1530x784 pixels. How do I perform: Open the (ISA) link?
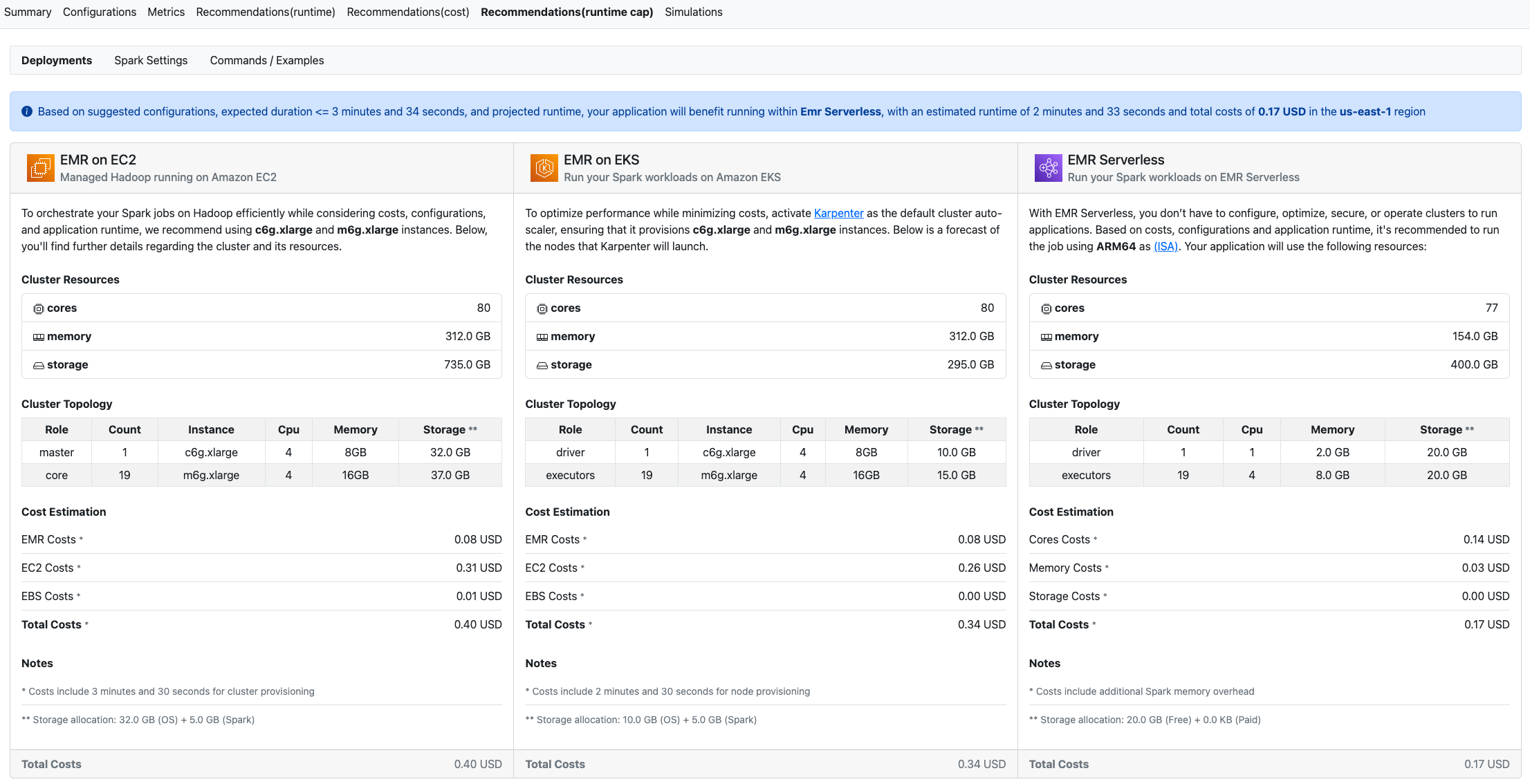[1166, 246]
